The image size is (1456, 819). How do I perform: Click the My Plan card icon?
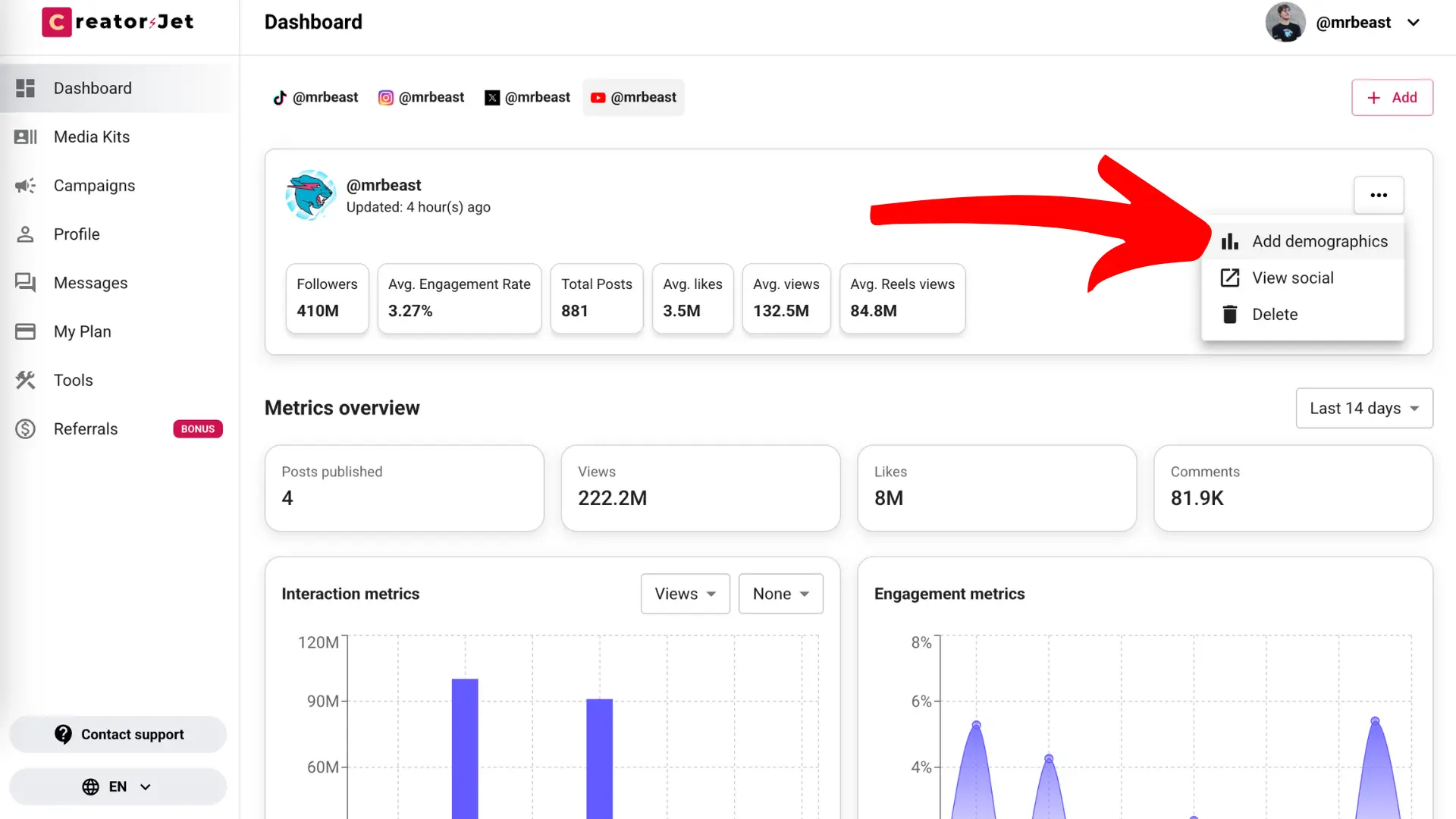click(25, 331)
